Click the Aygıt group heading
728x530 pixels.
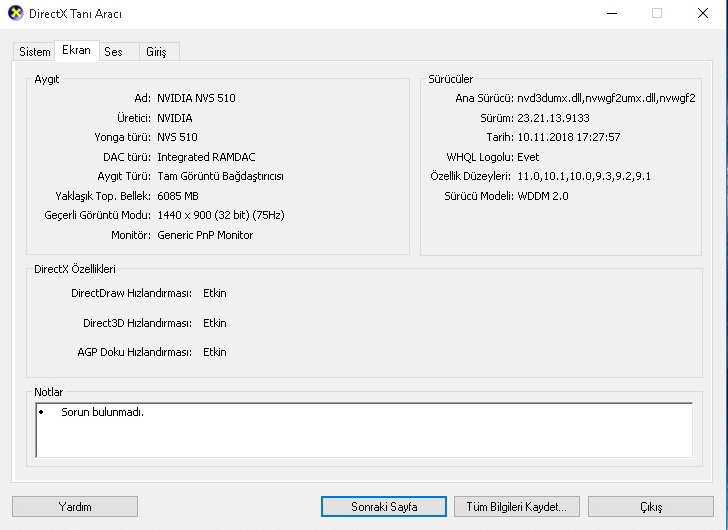[x=46, y=79]
